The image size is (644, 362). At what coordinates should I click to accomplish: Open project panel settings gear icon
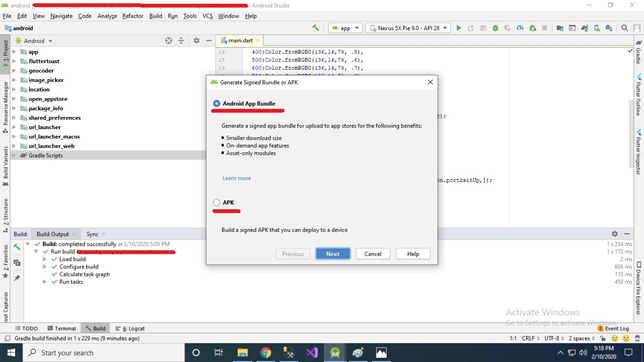click(196, 41)
